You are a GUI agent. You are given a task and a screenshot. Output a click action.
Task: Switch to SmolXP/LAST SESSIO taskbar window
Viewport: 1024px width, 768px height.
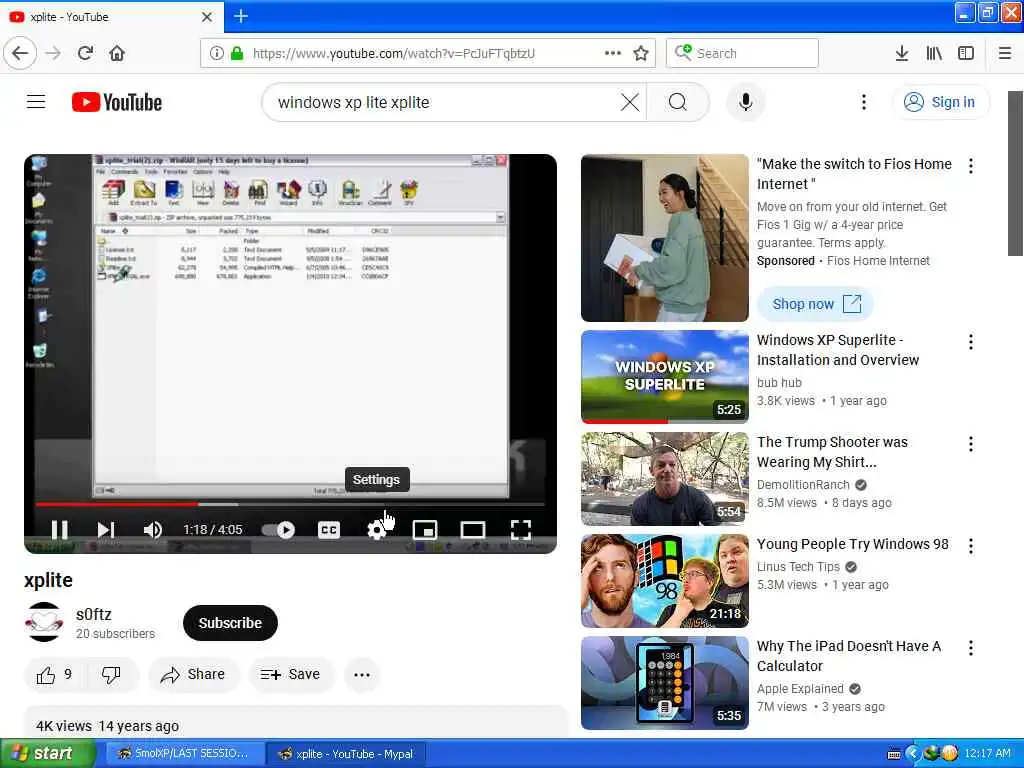pyautogui.click(x=185, y=754)
